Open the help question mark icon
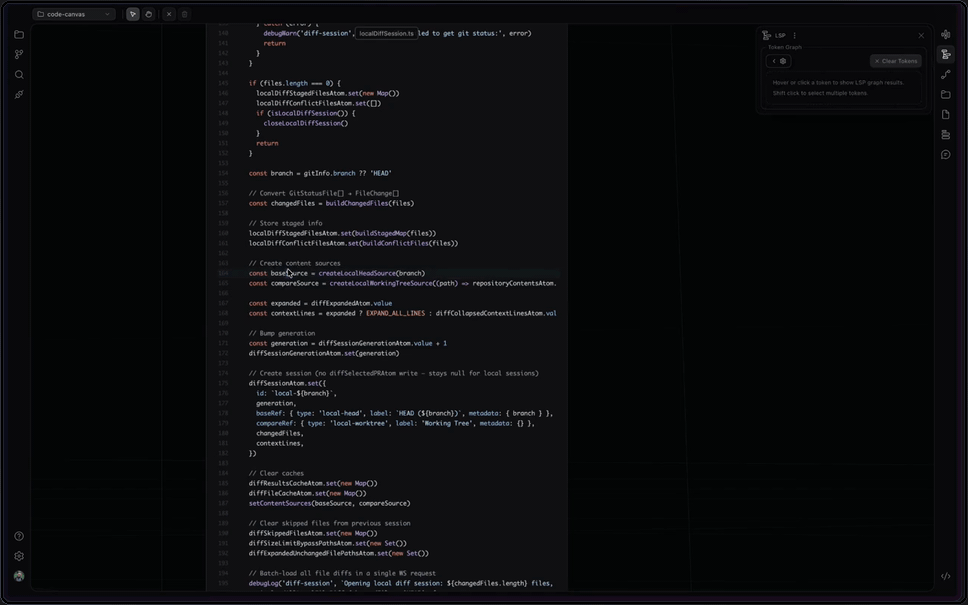968x605 pixels. click(x=19, y=536)
